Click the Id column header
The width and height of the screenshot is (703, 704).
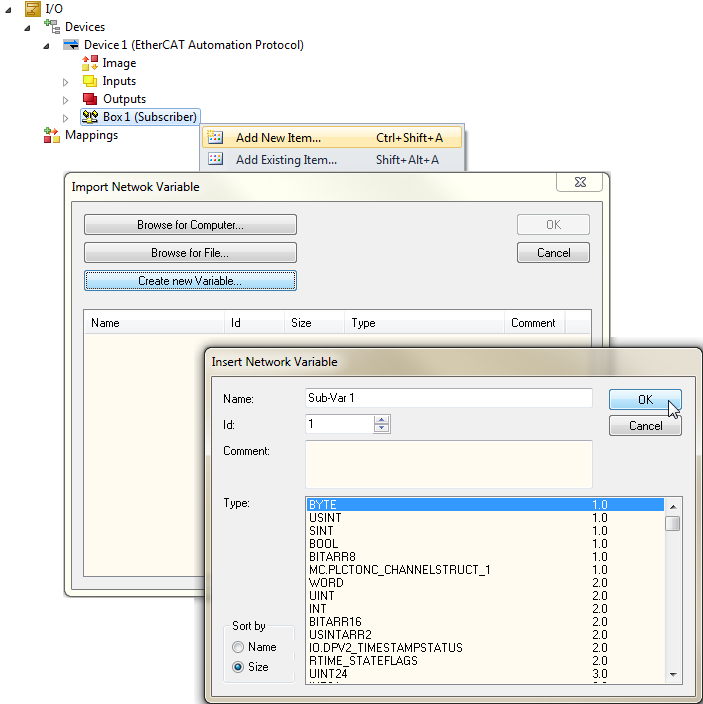coord(254,323)
